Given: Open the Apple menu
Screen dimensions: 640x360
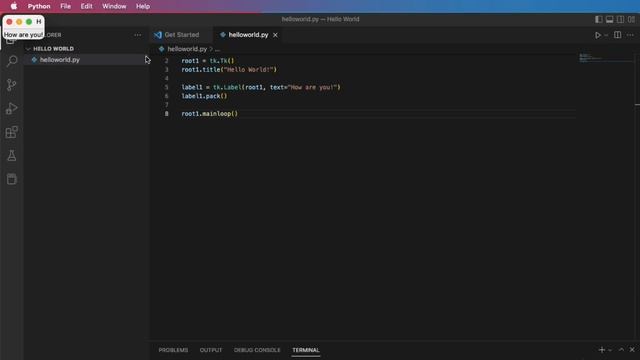Looking at the screenshot, I should click(13, 7).
